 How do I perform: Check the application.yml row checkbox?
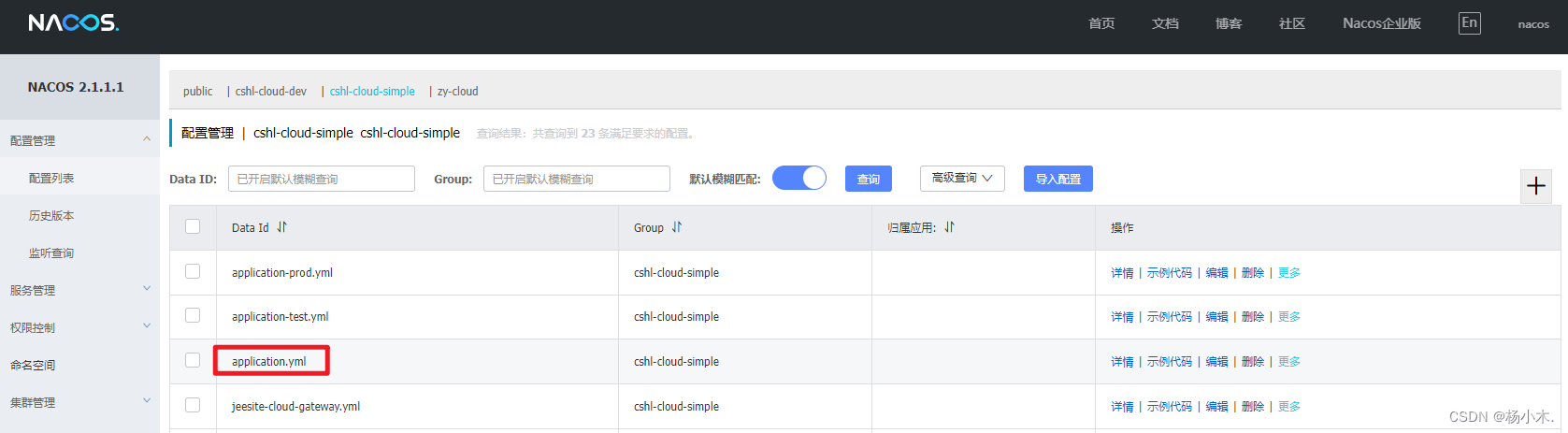click(193, 360)
